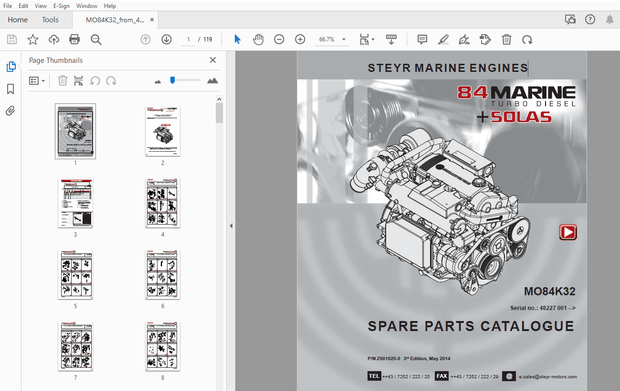Viewport: 620px width, 391px height.
Task: Select page 8 thumbnail
Action: (163, 346)
